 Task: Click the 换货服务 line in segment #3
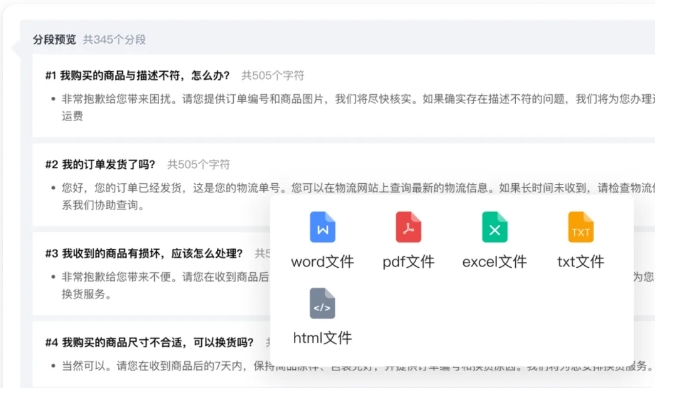click(x=86, y=294)
